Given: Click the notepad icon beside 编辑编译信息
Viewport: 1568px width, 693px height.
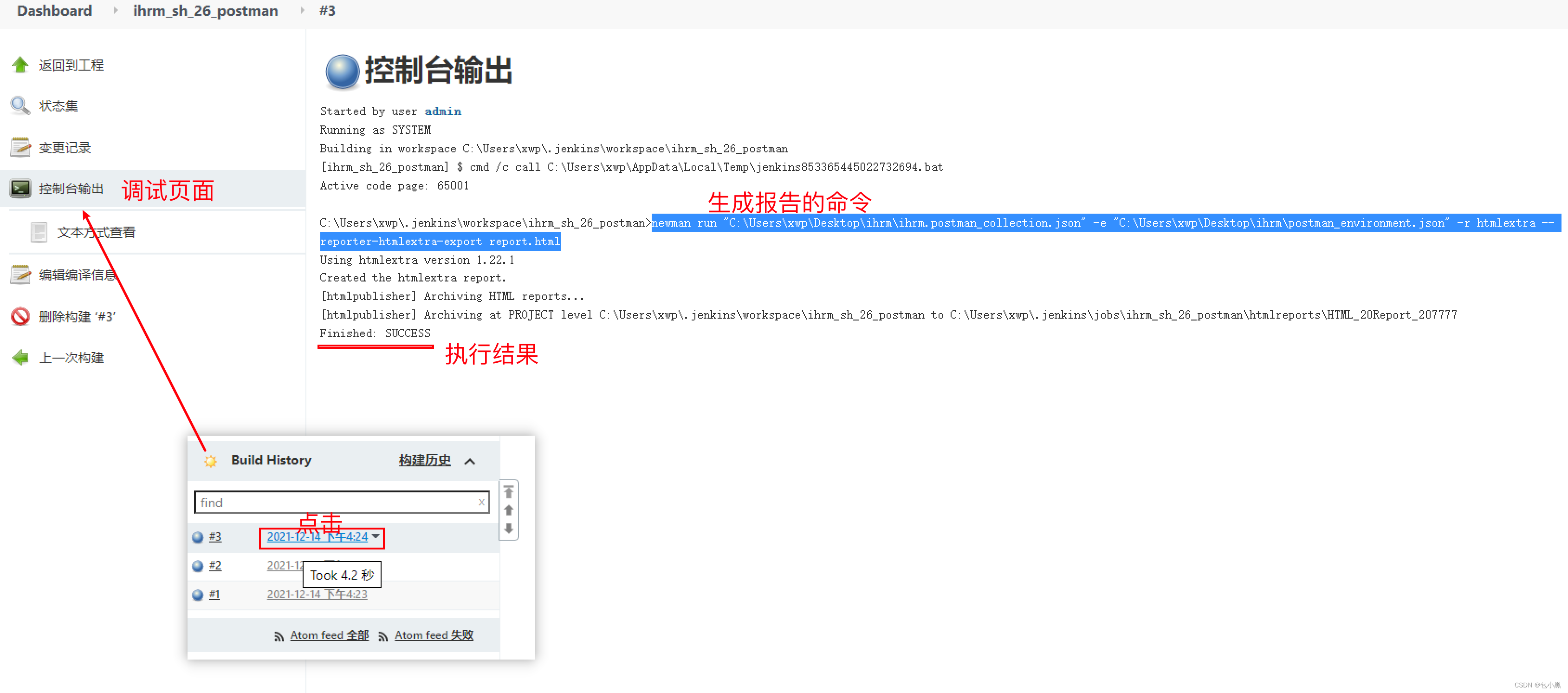Looking at the screenshot, I should pyautogui.click(x=20, y=275).
